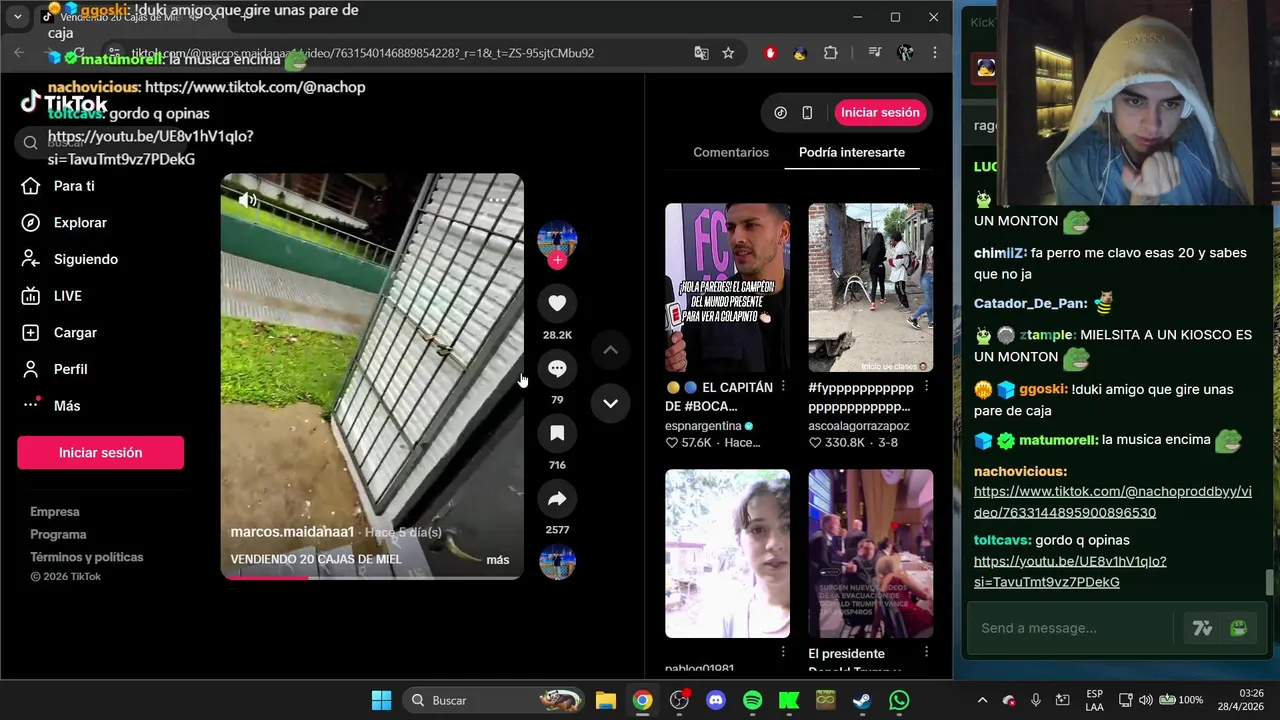
Task: Open the Kick chat emote picker icon
Action: [x=1238, y=628]
